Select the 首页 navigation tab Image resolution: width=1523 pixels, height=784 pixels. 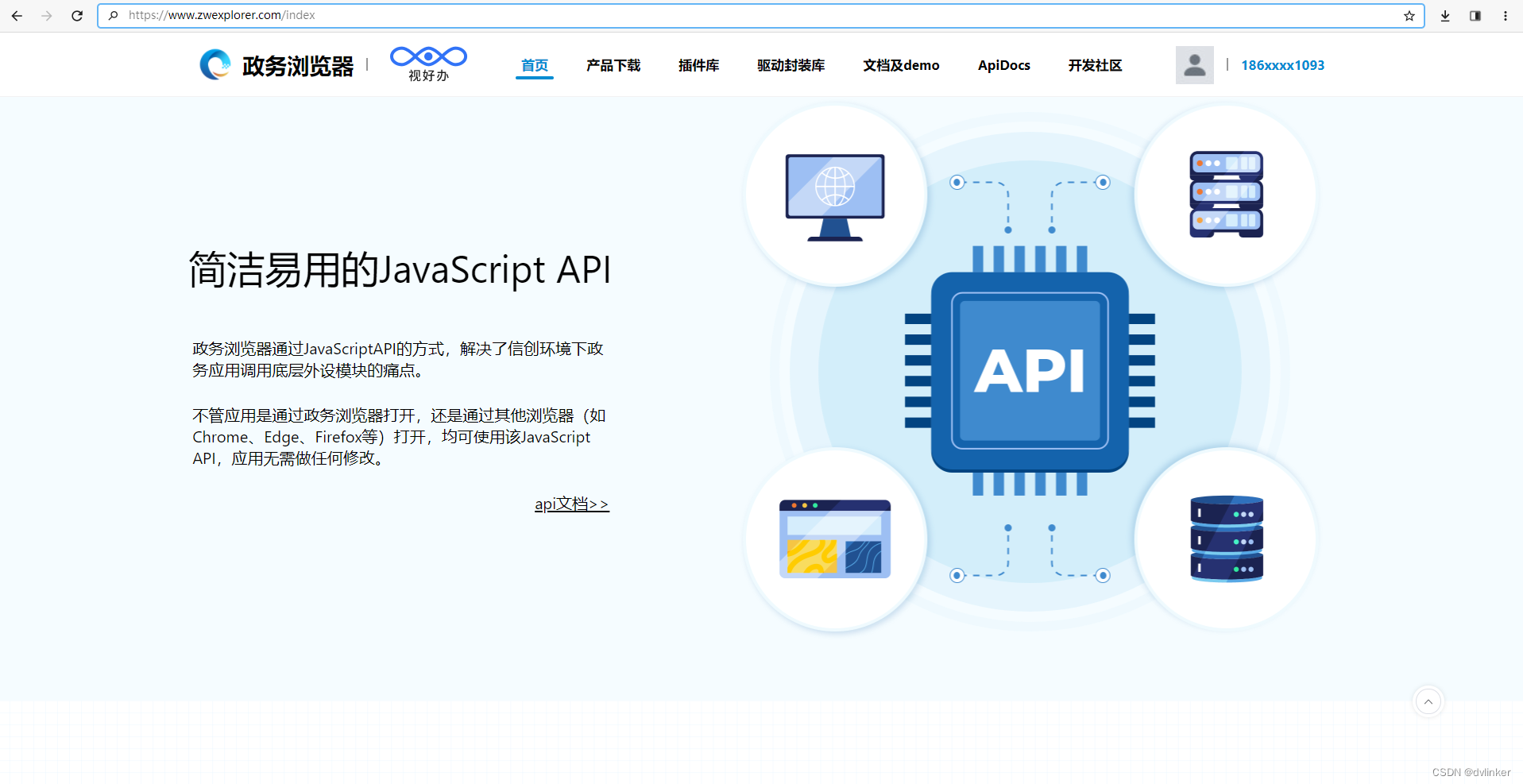535,65
